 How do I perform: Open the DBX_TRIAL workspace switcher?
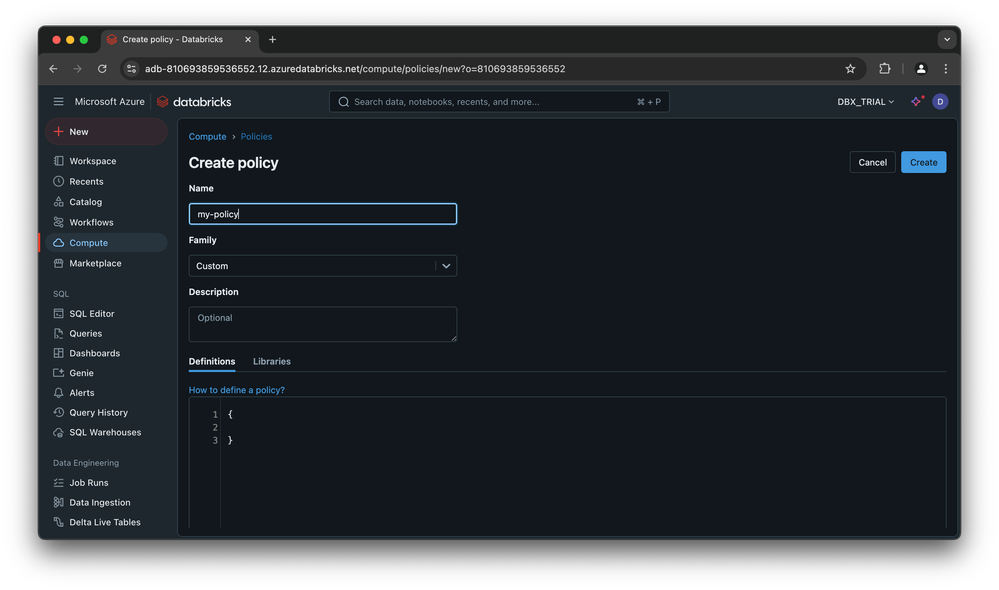click(865, 102)
